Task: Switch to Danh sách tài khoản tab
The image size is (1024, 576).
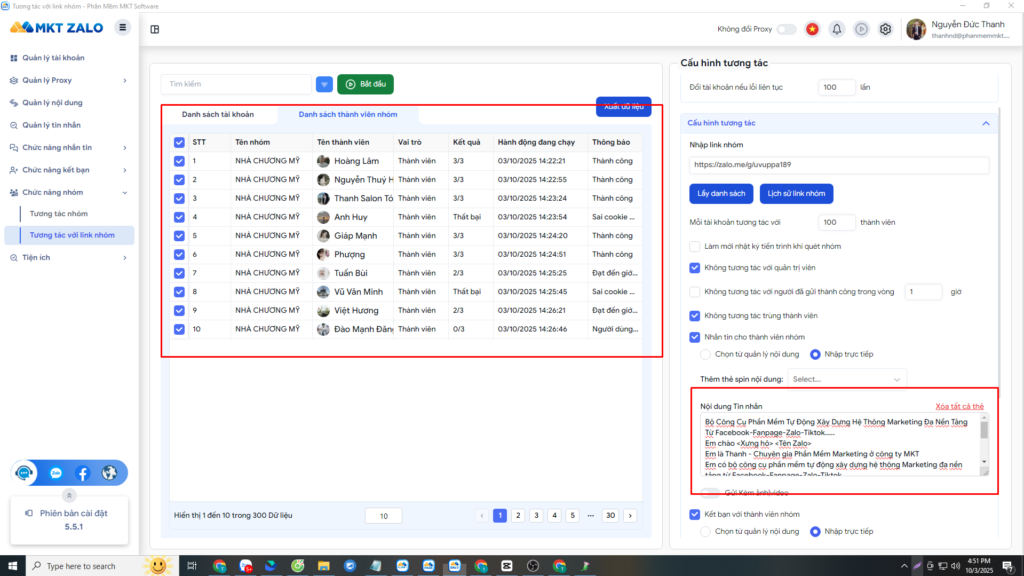Action: tap(217, 114)
